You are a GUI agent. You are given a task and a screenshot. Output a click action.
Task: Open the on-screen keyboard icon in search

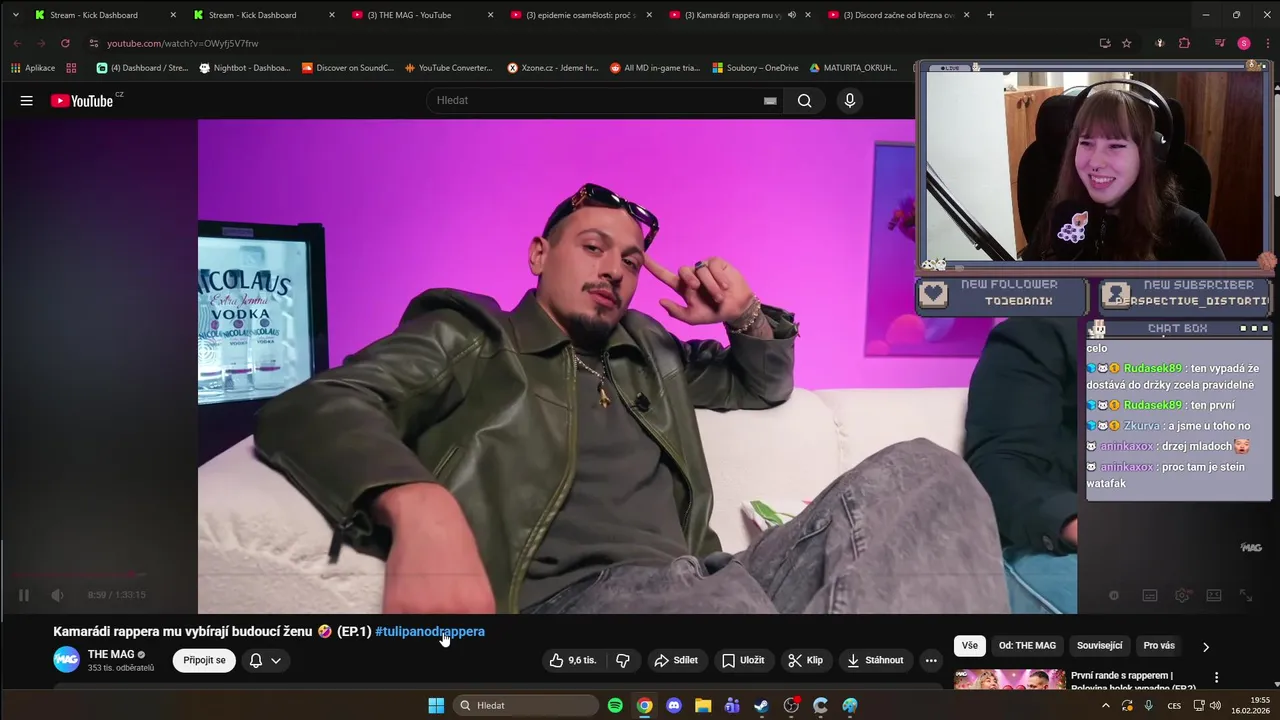click(x=770, y=100)
